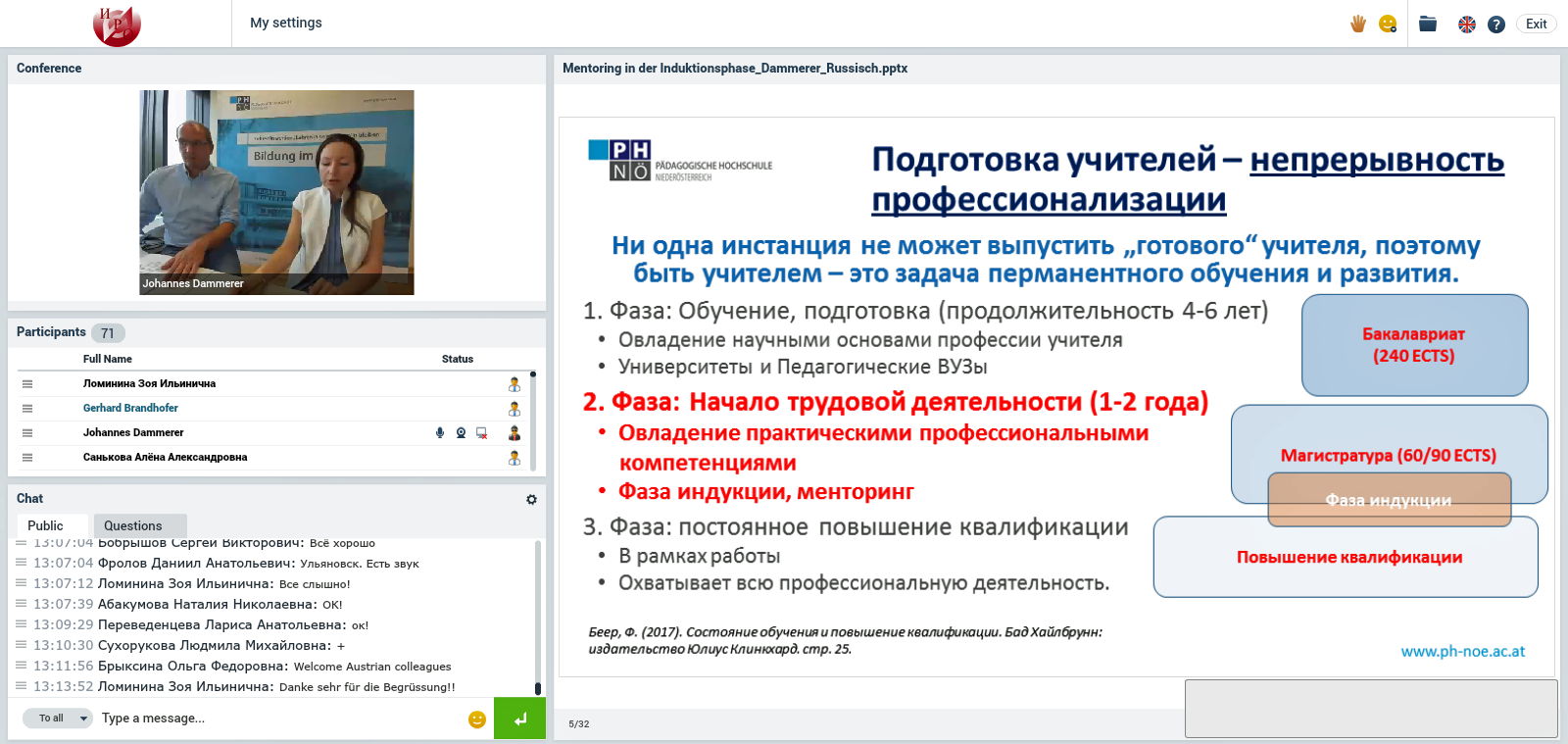This screenshot has height=744, width=1568.
Task: Open row menu for Санькова Алёна Александровна
Action: pyautogui.click(x=27, y=458)
